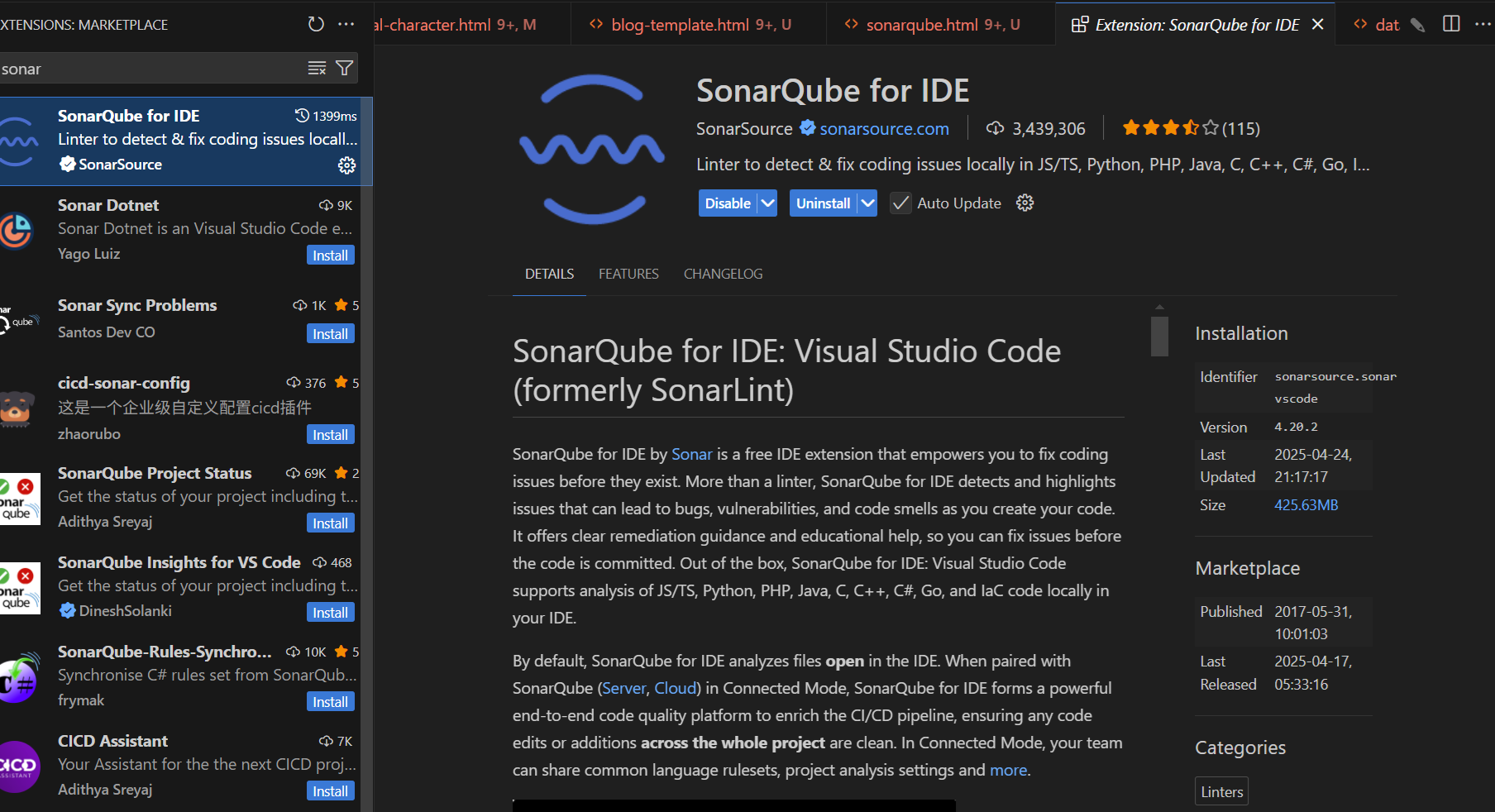The width and height of the screenshot is (1495, 812).
Task: Install SonarQube Insights for VS Code
Action: click(330, 613)
